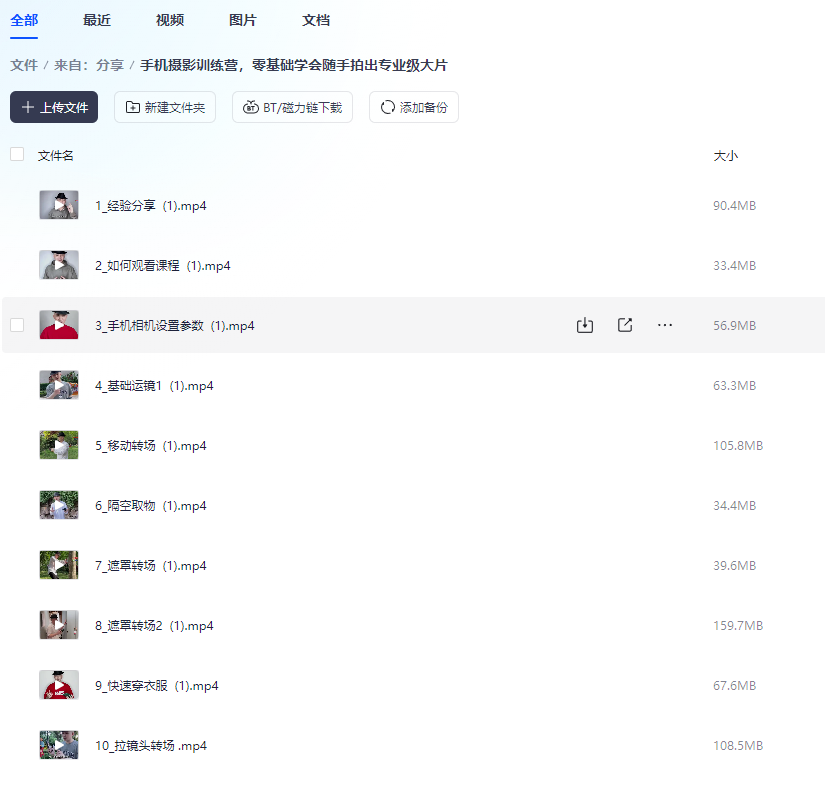This screenshot has height=786, width=825.
Task: Go to 来自：分享 in the breadcrumb
Action: point(89,65)
